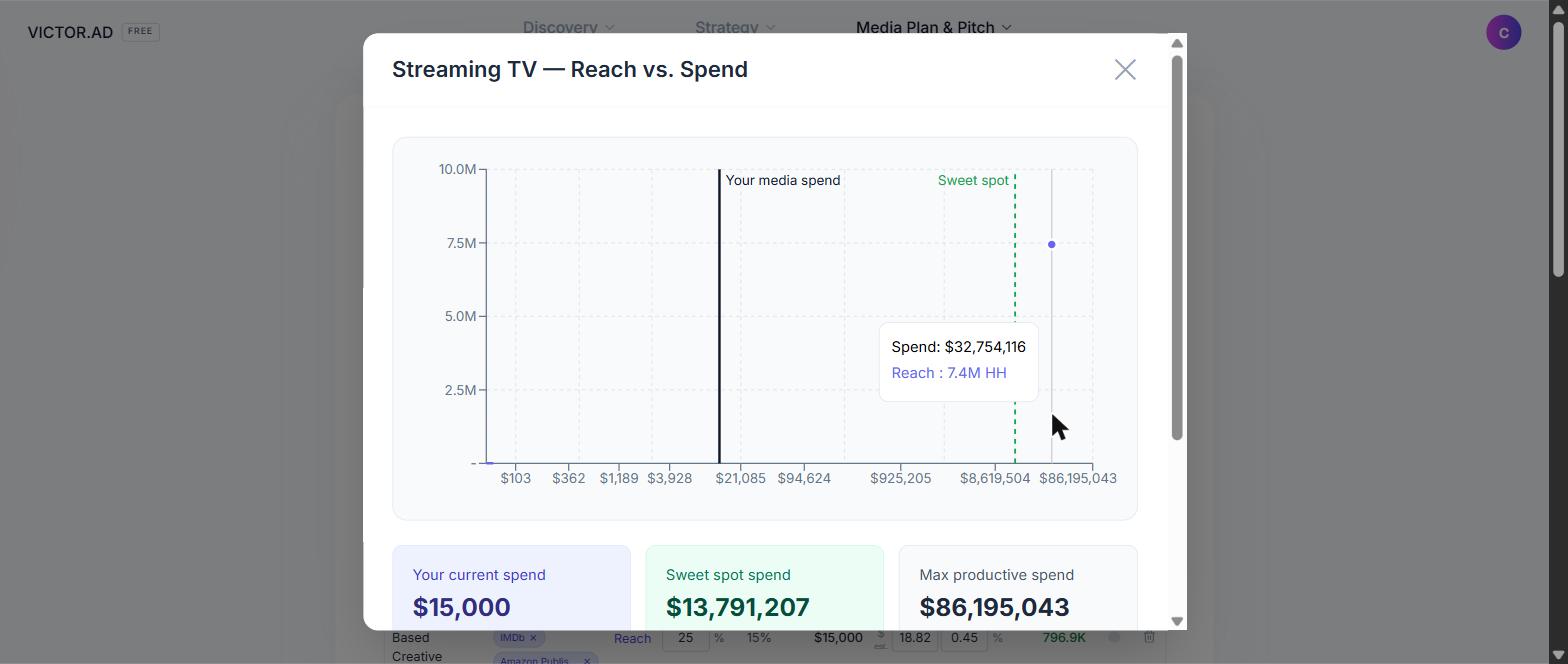Close the Reach vs. Spend dialog
The height and width of the screenshot is (664, 1568).
tap(1125, 69)
